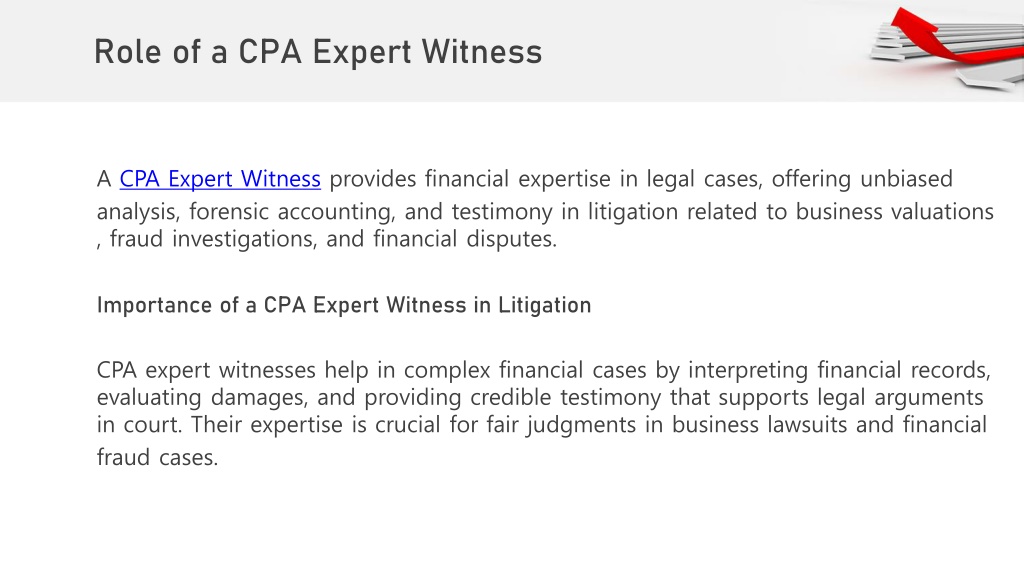Click the word 'Role' in the title
Viewport: 1024px width, 576px height.
128,52
